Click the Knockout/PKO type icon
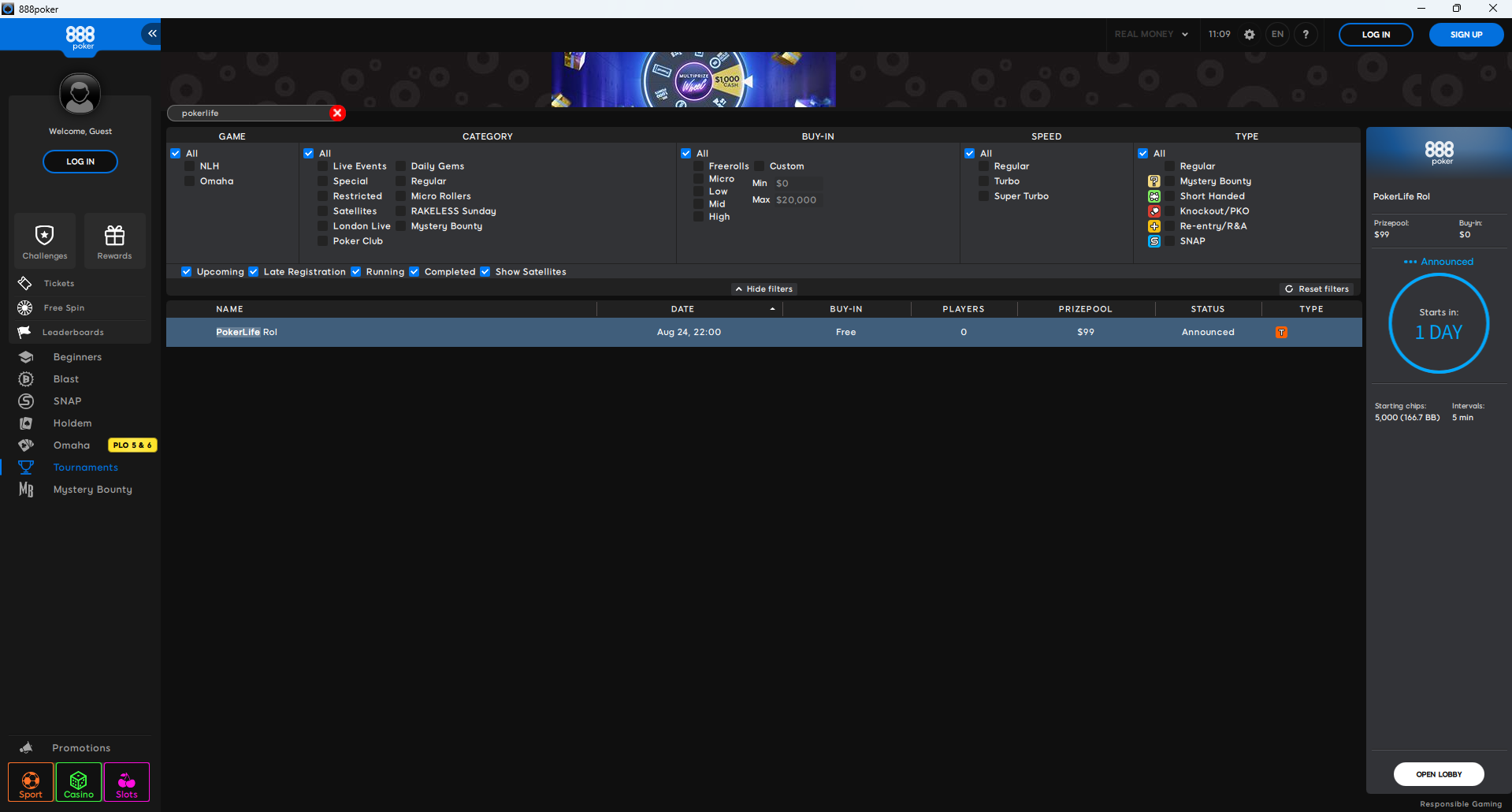 click(1154, 211)
